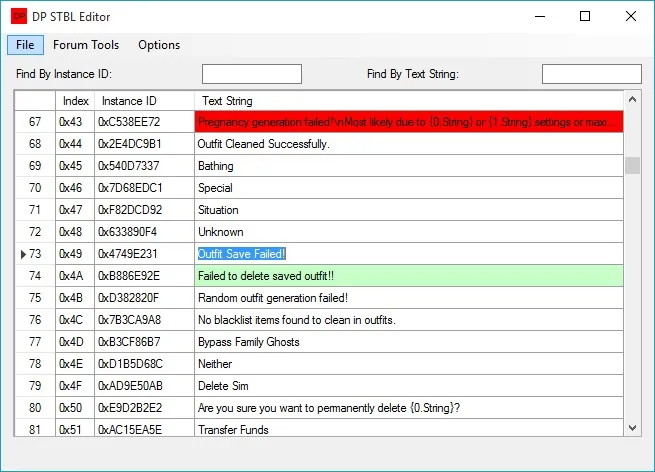Select the Bypass Family Ghosts cell
This screenshot has width=655, height=472.
click(409, 342)
